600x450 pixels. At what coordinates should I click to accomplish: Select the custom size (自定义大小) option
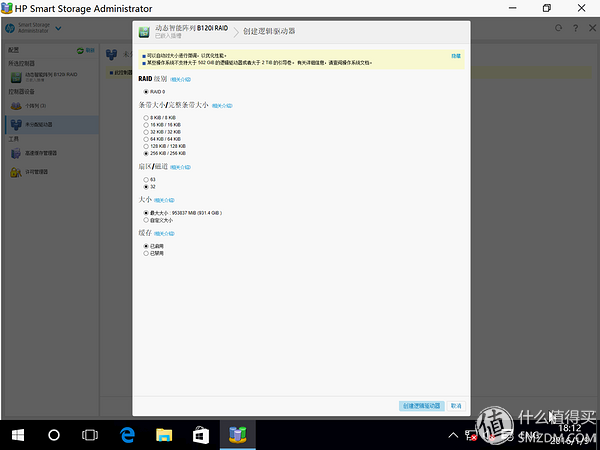(x=146, y=220)
